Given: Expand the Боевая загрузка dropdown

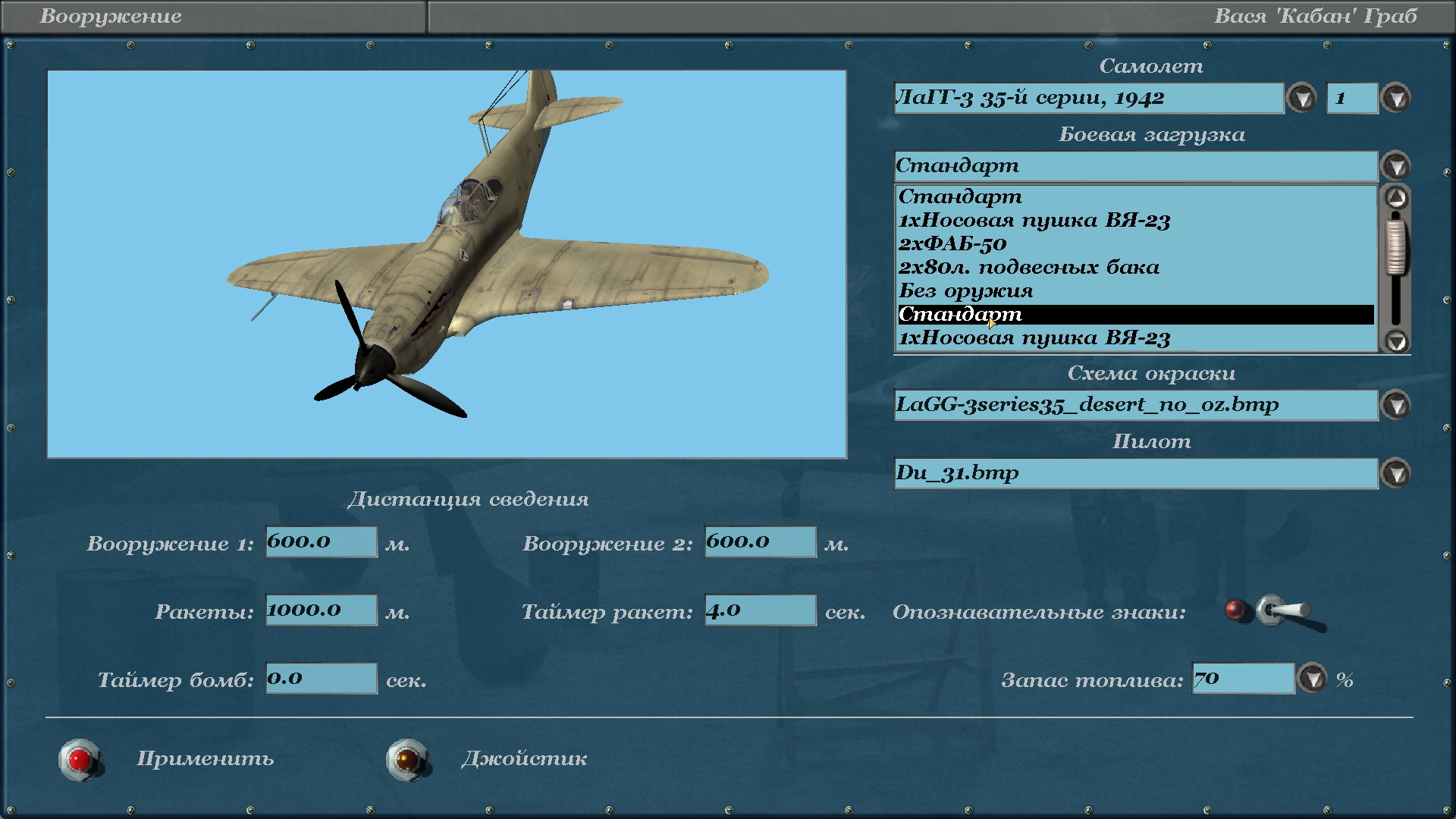Looking at the screenshot, I should tap(1396, 166).
